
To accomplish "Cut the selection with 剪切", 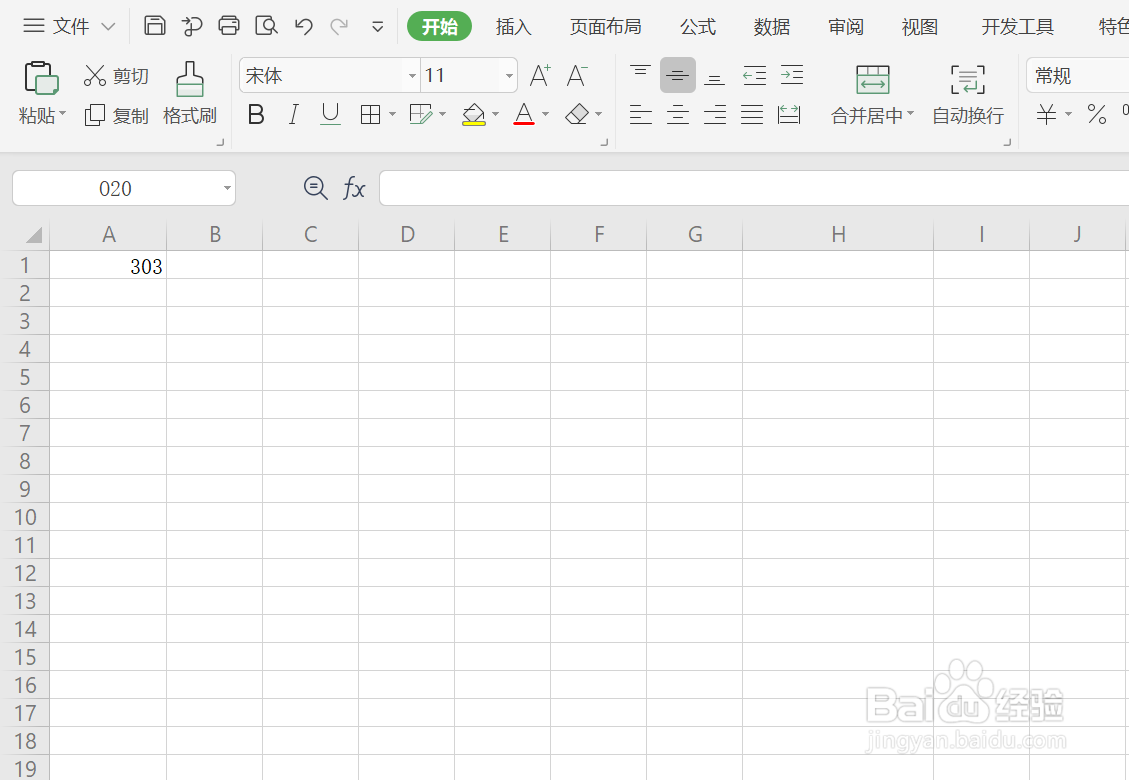I will [116, 76].
